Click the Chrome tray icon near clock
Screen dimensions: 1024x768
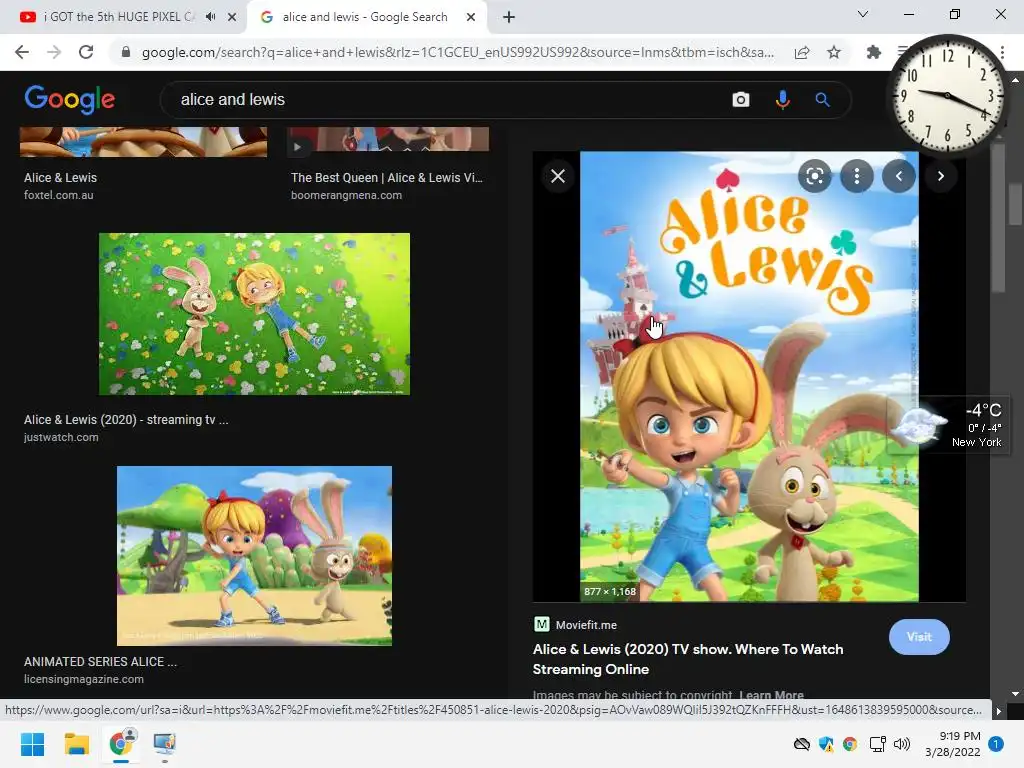point(850,744)
